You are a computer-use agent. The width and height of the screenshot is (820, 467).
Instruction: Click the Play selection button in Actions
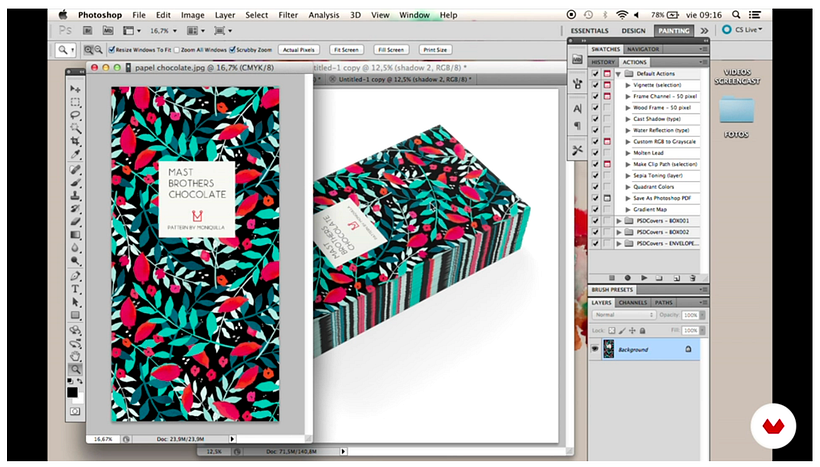[644, 278]
